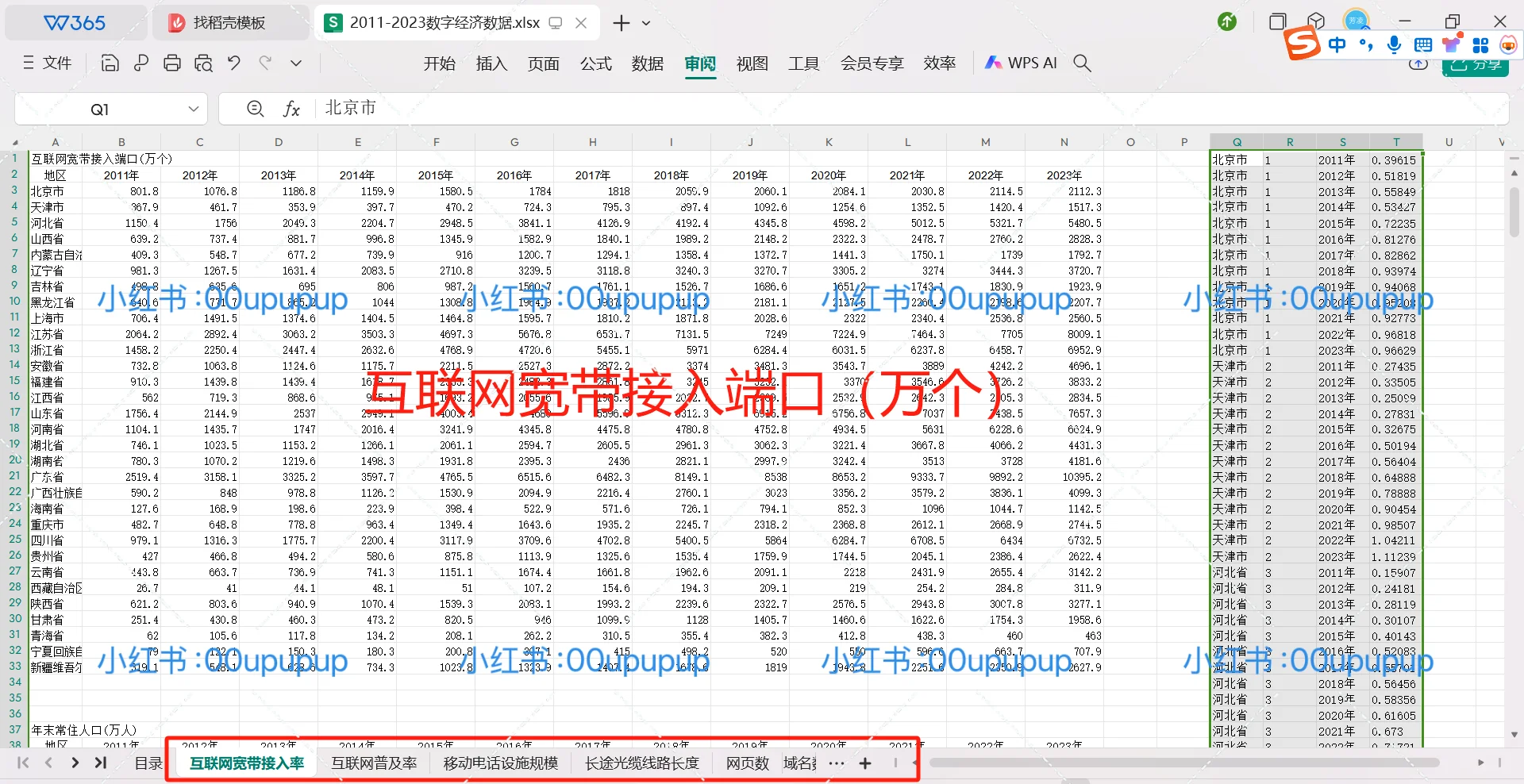The image size is (1524, 784).
Task: Open Sogou virtual keyboard toggle
Action: point(1422,45)
